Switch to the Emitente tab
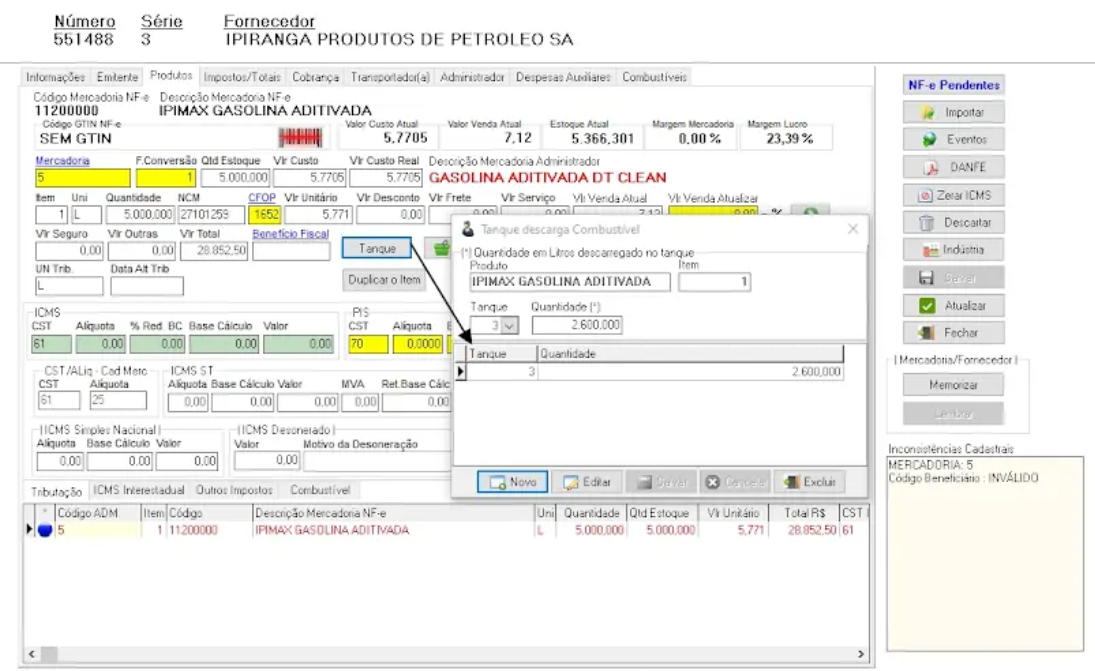 pyautogui.click(x=117, y=77)
